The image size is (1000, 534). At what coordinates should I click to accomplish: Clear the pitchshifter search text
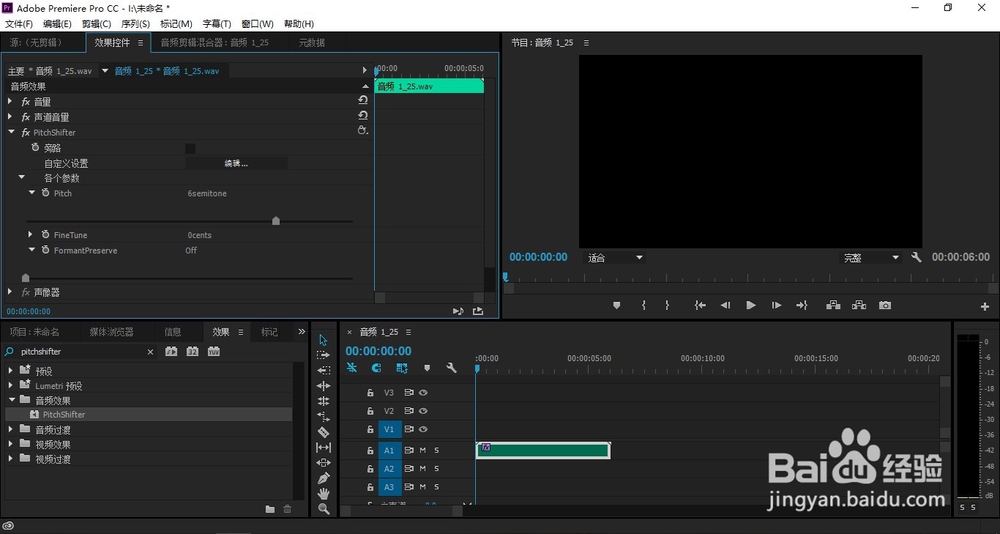click(x=151, y=352)
